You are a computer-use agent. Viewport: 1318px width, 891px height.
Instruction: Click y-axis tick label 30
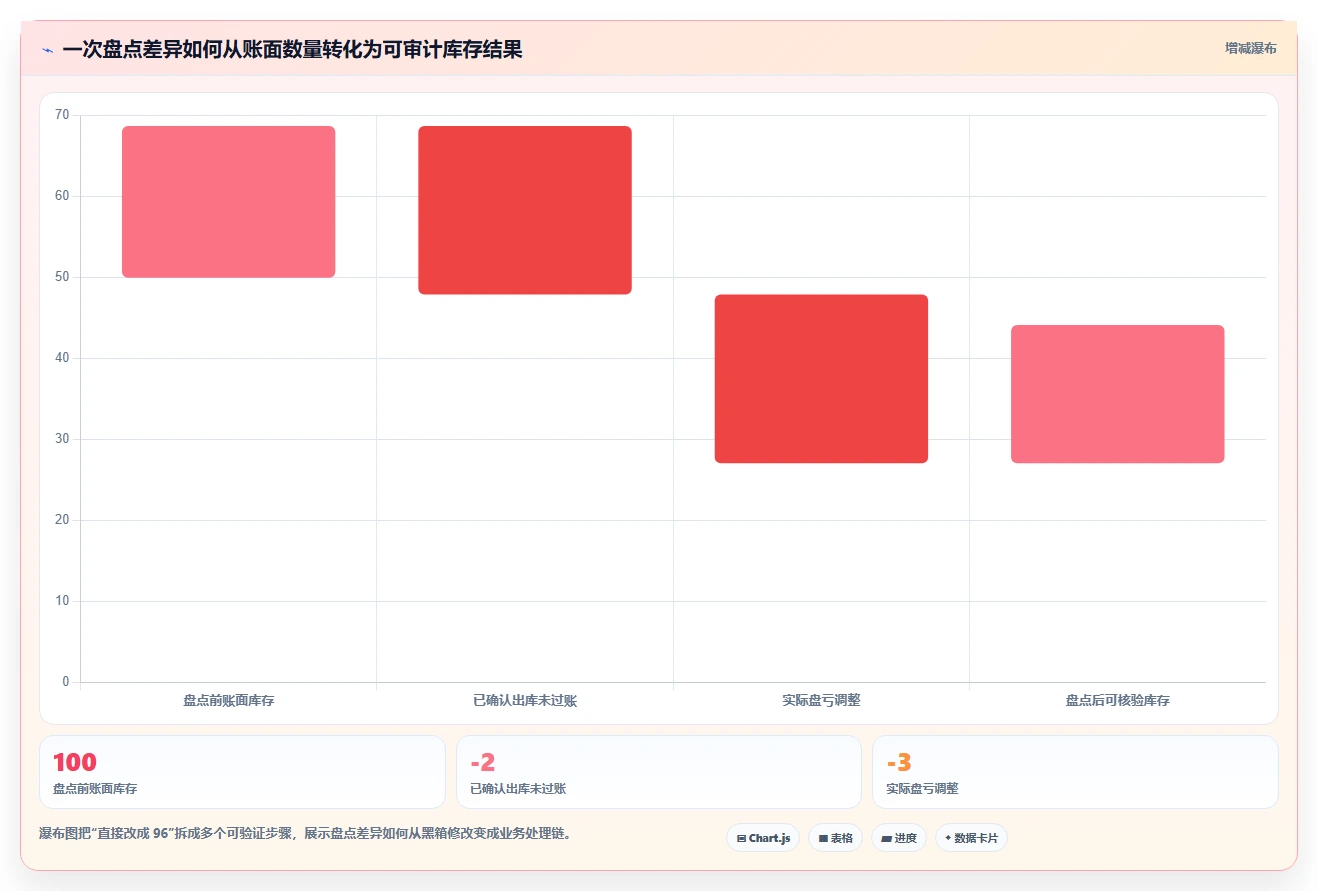pos(62,439)
